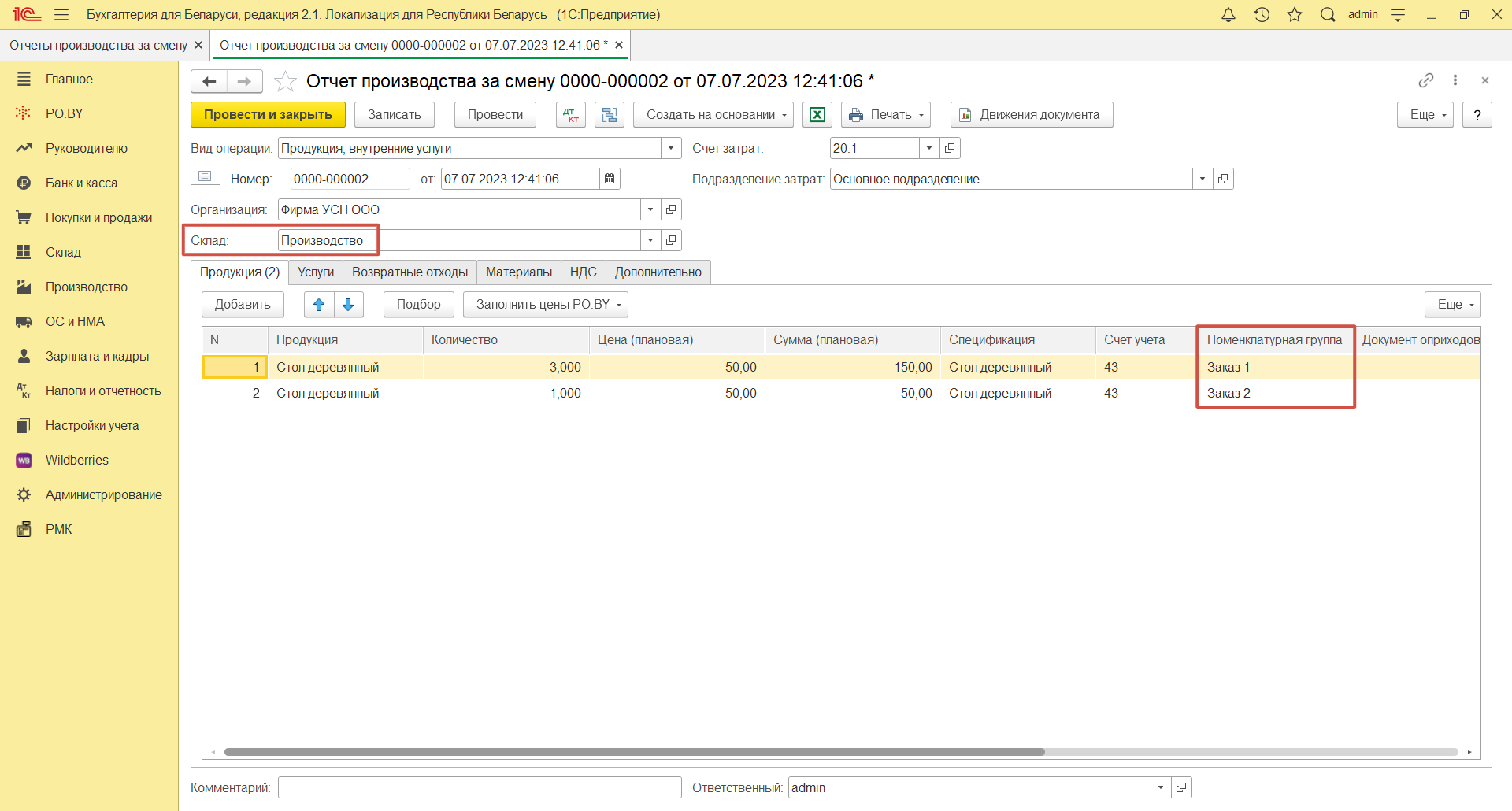Sort by Номенклатурная группа column header
This screenshot has height=811, width=1512.
(x=1275, y=340)
